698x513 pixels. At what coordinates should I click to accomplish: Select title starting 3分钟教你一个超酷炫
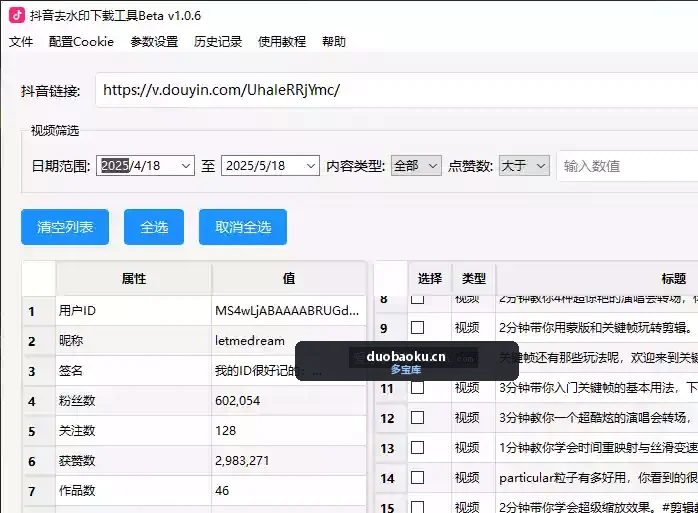(597, 418)
